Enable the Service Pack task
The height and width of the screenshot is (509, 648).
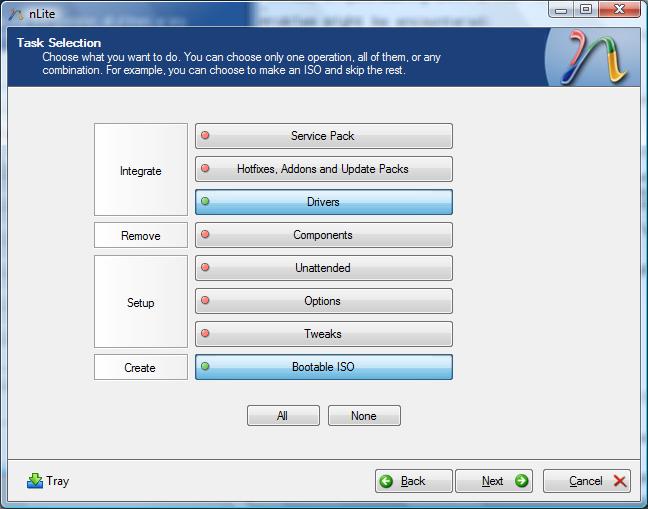coord(323,136)
